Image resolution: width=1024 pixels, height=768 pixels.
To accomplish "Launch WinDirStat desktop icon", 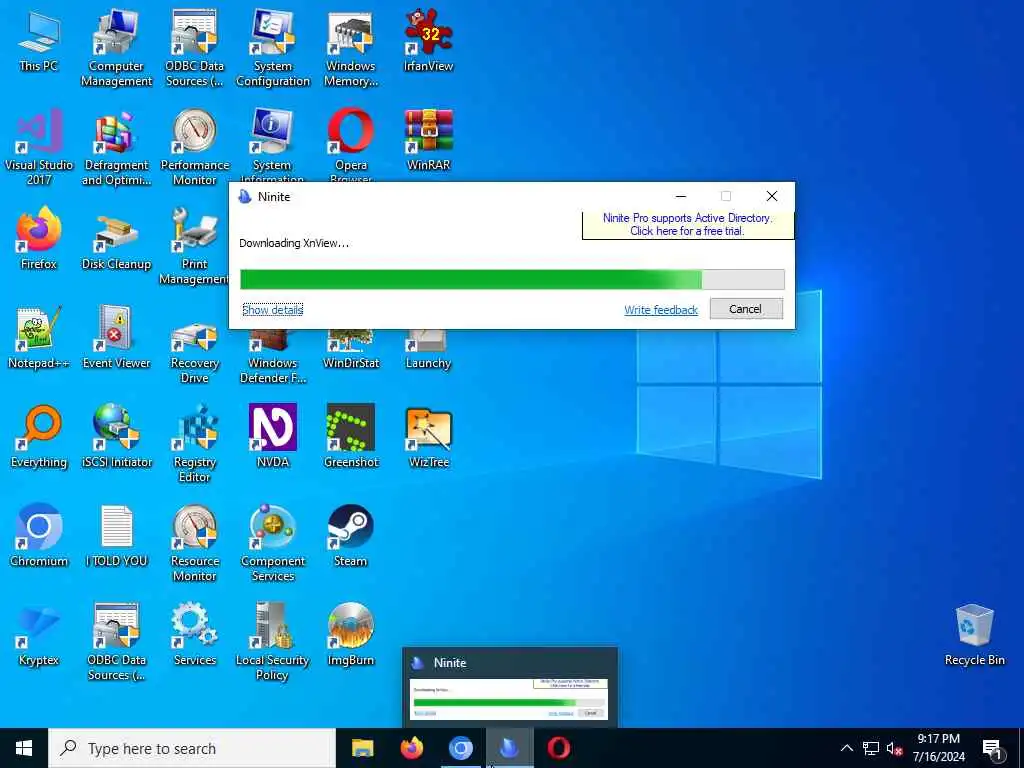I will tap(351, 349).
